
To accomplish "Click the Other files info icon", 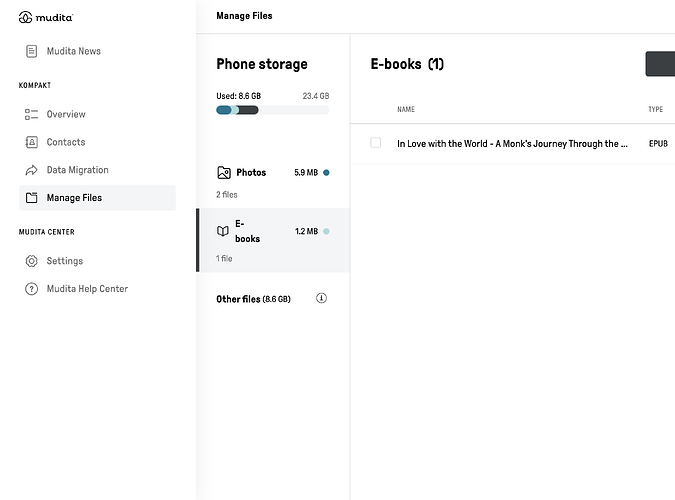I will click(x=321, y=298).
